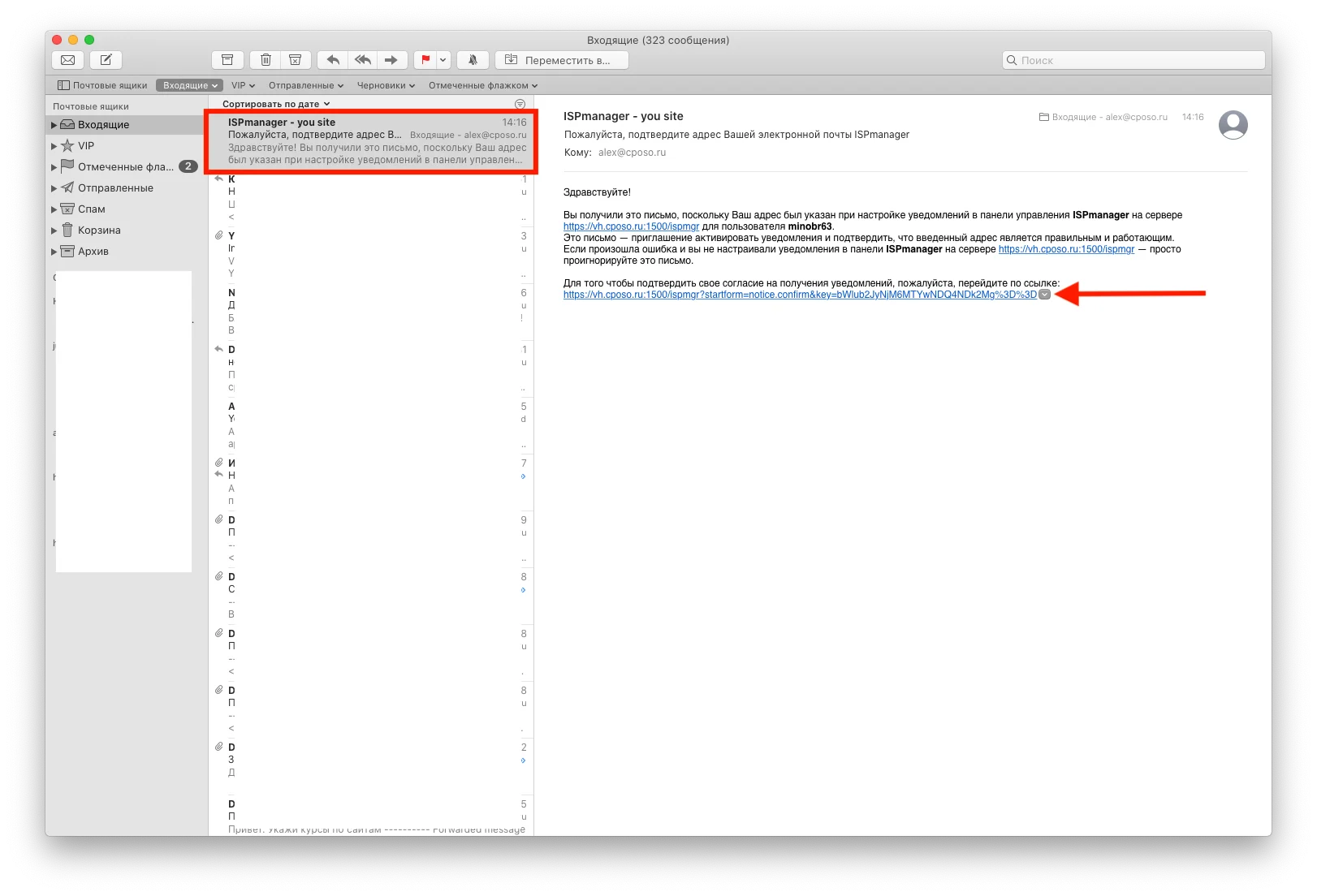Compose a new message

pos(106,60)
